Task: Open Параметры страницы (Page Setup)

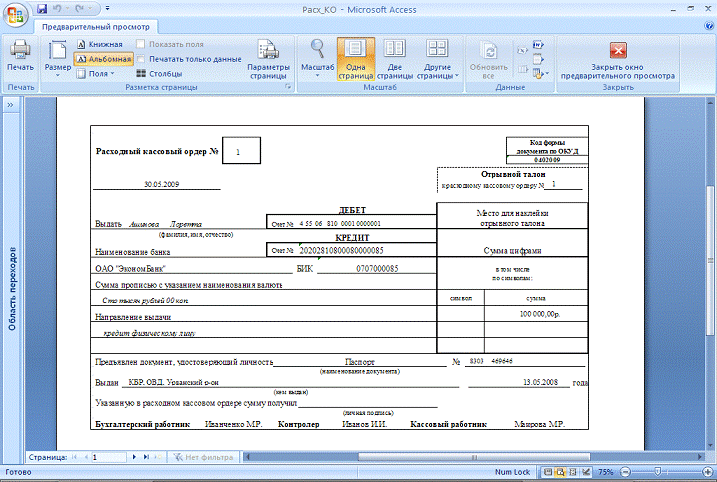Action: click(268, 59)
